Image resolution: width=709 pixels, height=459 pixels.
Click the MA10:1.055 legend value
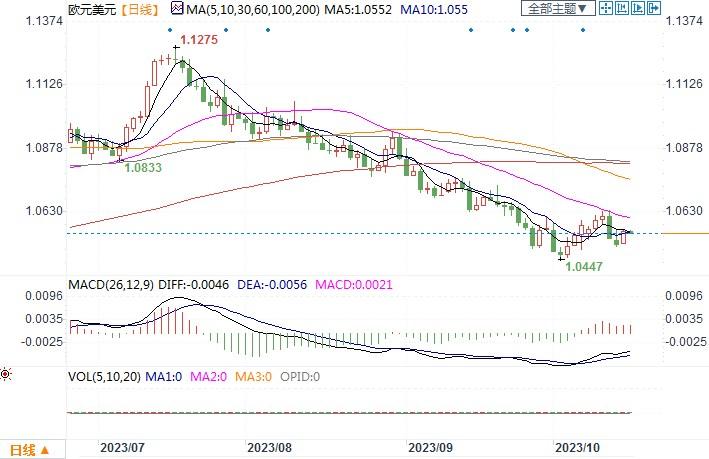tap(434, 9)
